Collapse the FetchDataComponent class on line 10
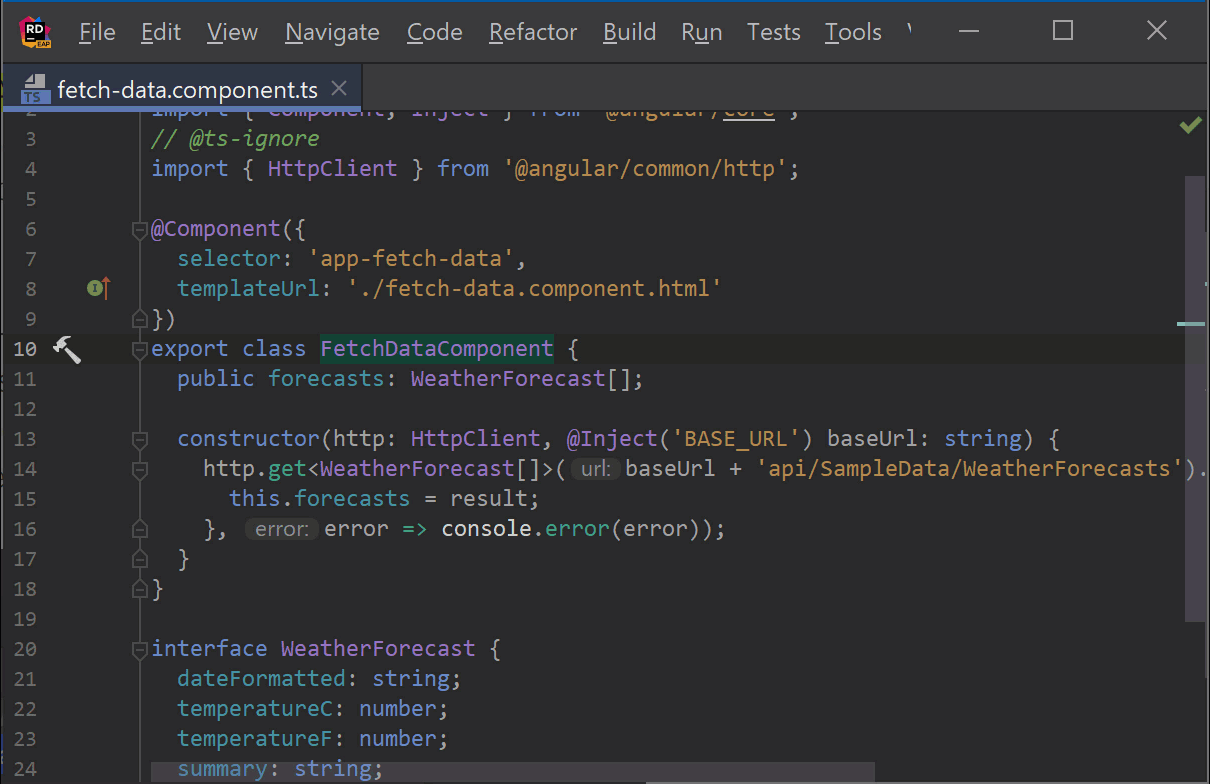This screenshot has width=1210, height=784. [140, 350]
